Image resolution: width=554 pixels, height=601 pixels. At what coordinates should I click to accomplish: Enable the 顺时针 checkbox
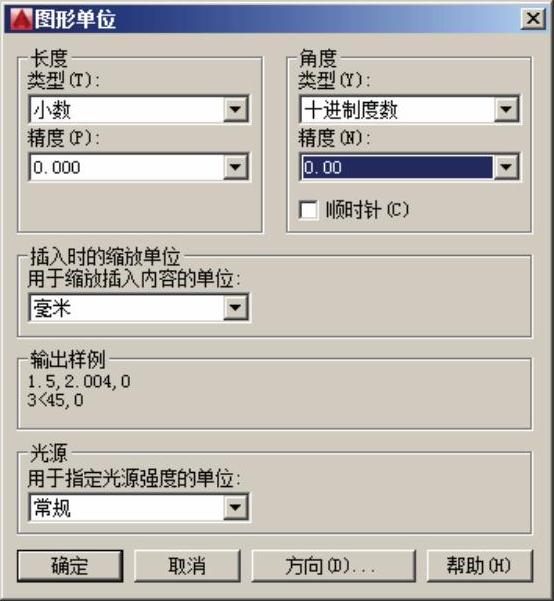[308, 210]
